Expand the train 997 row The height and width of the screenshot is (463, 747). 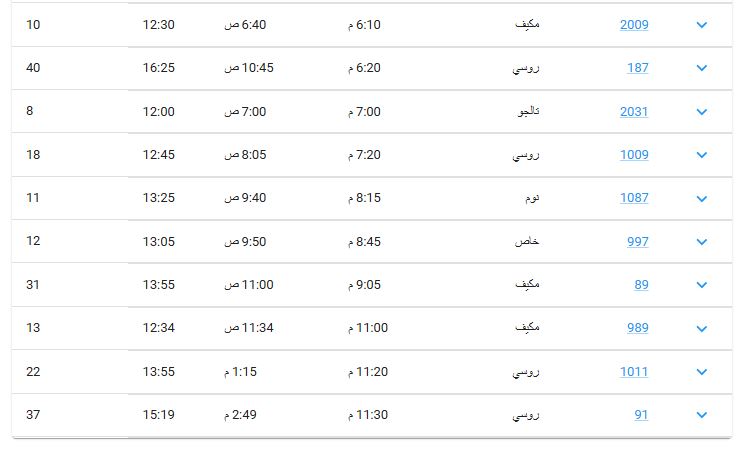[x=701, y=242]
